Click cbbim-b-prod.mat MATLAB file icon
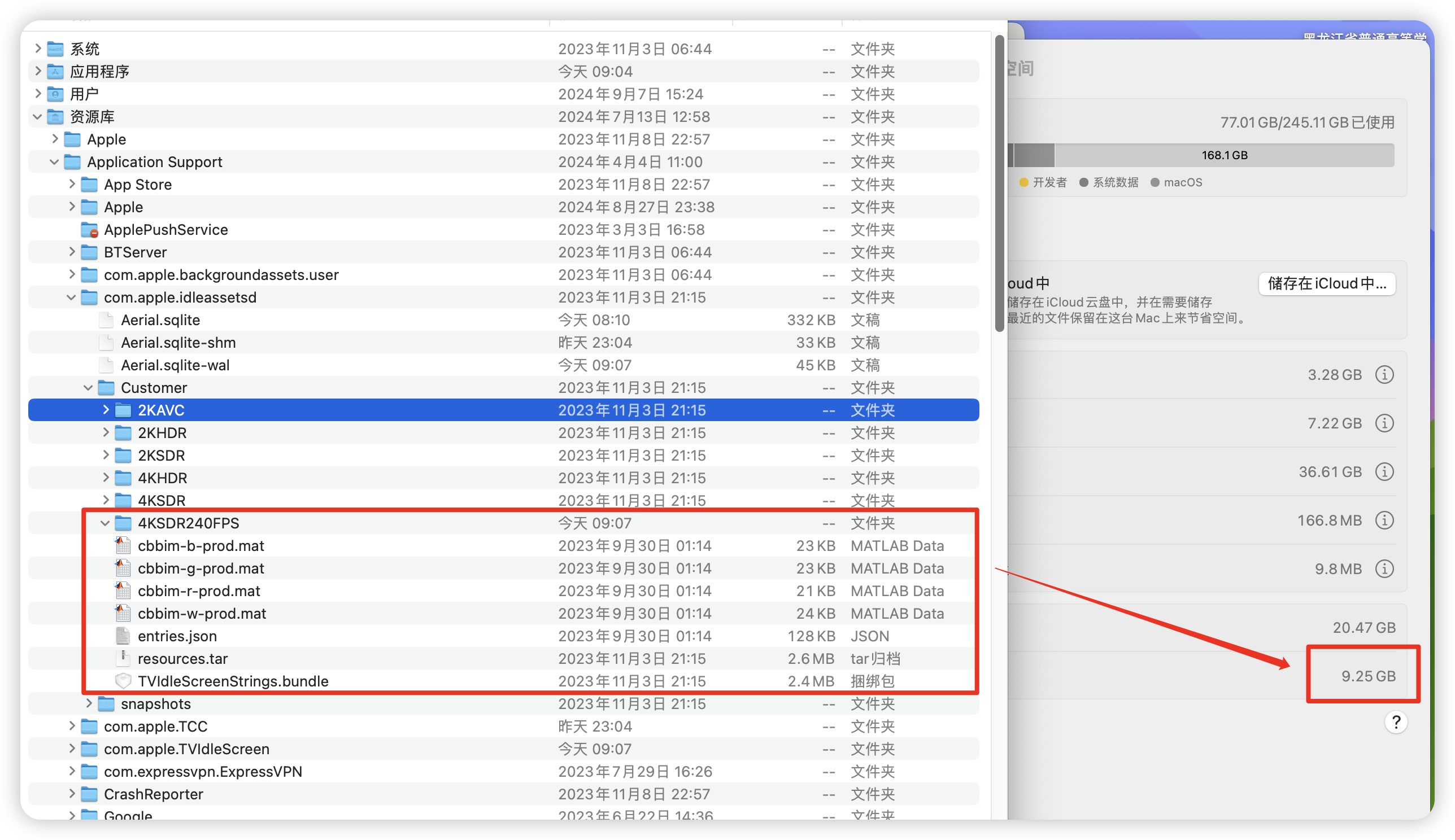Viewport: 1455px width, 840px height. click(123, 546)
